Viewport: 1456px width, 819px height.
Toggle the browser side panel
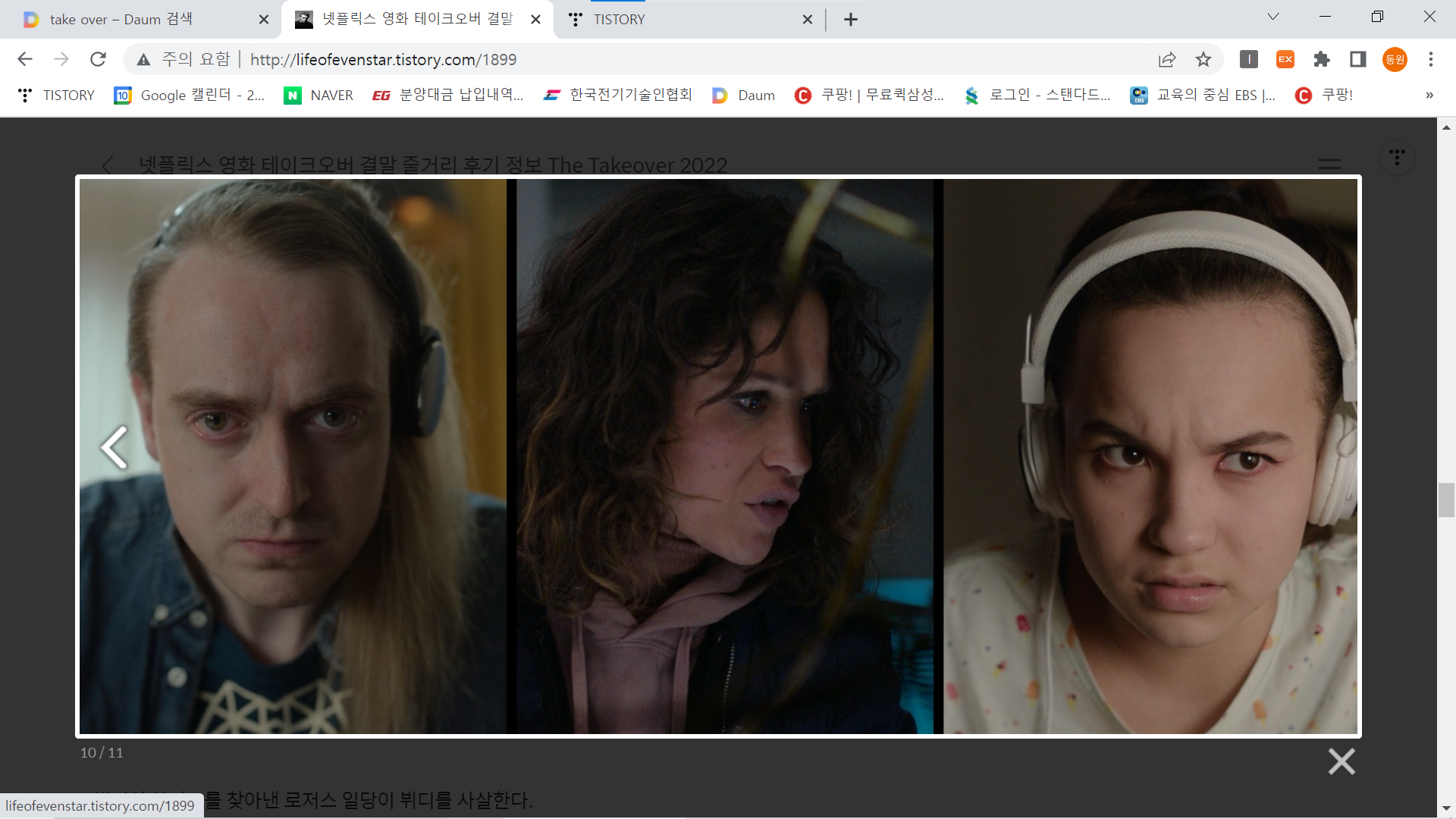click(1358, 59)
